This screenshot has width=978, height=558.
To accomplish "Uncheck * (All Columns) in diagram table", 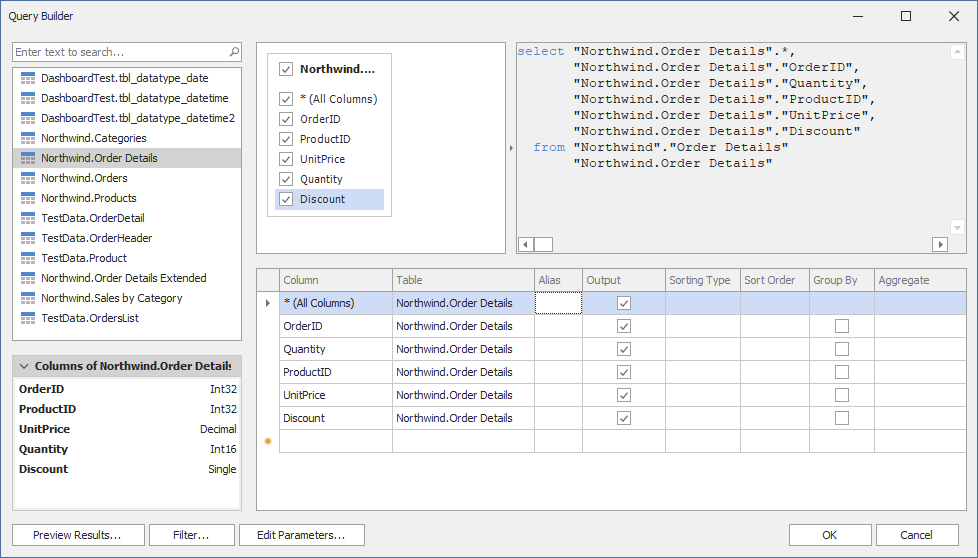I will tap(286, 99).
